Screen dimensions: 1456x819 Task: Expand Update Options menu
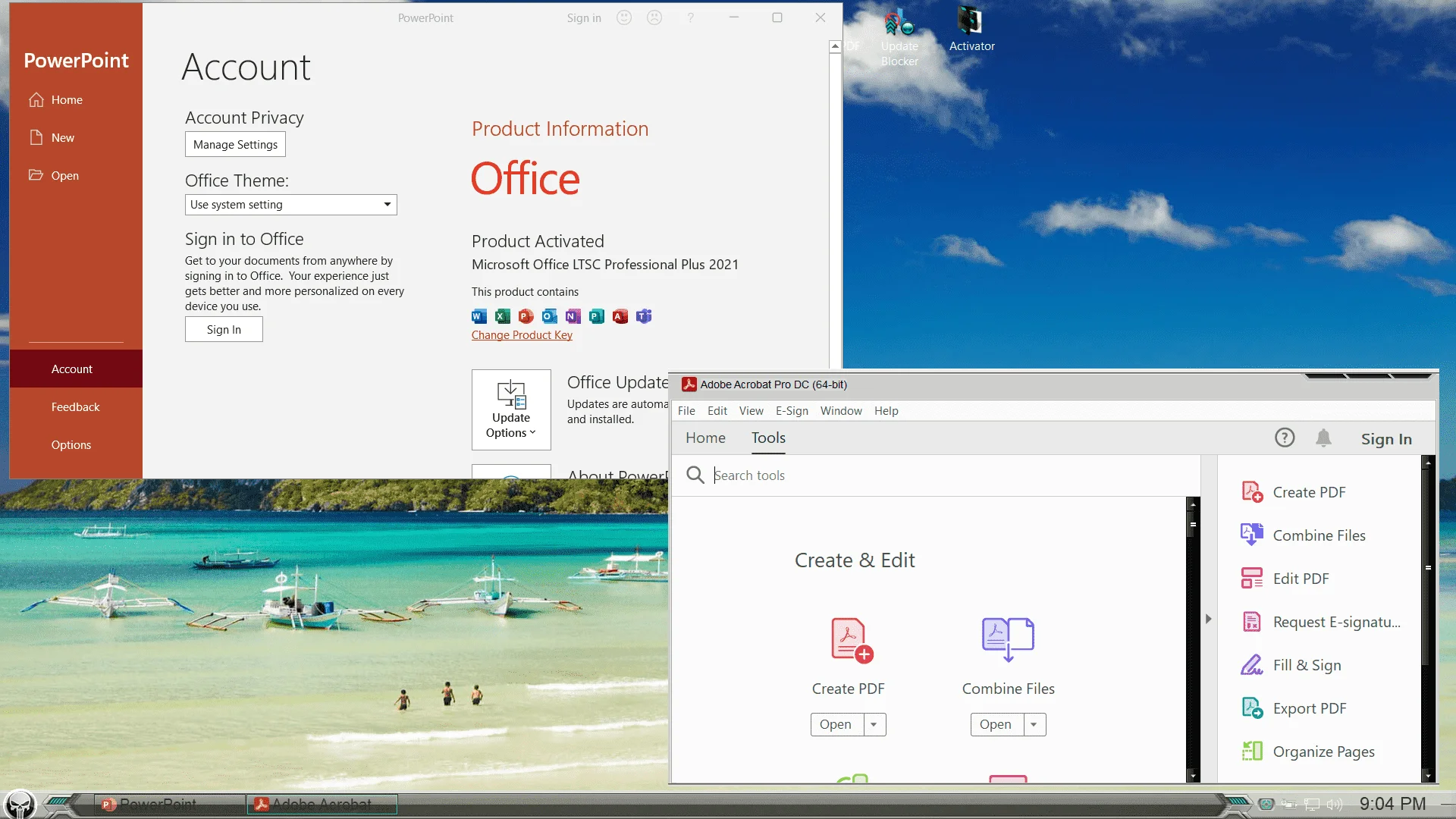(511, 409)
